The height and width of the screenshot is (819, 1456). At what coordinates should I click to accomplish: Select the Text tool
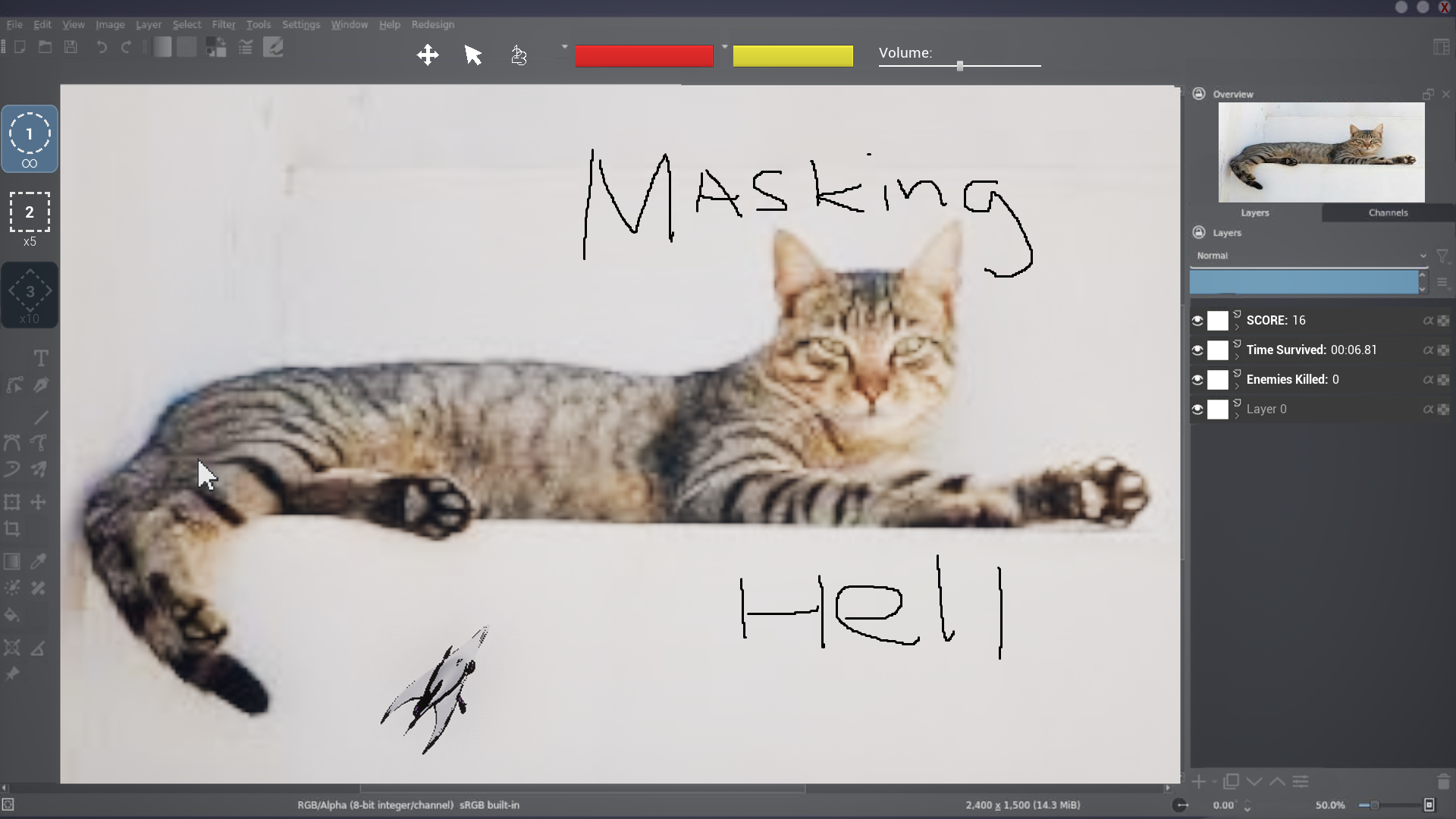(x=40, y=356)
